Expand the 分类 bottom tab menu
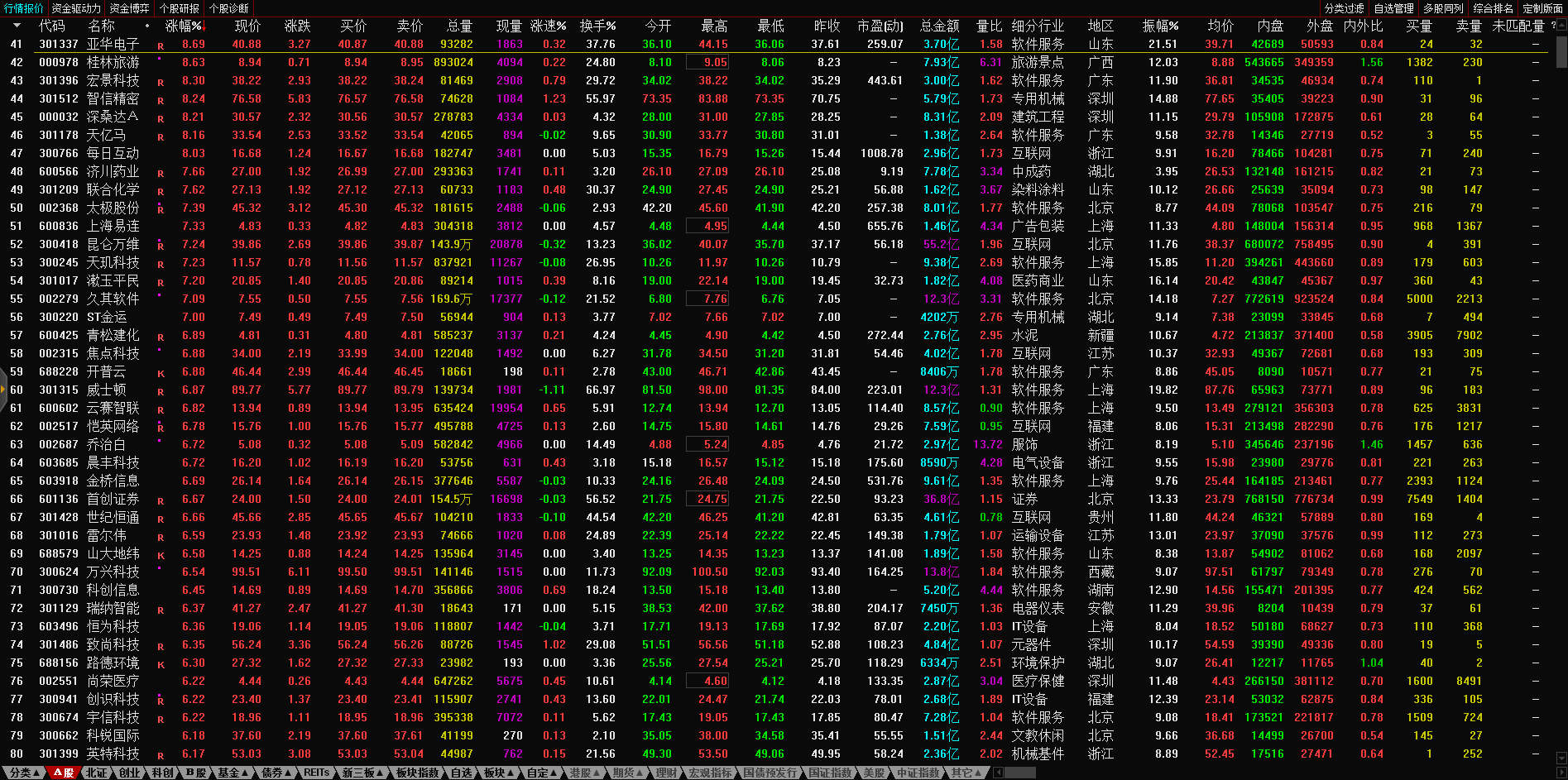Screen dimensions: 1568x780 click(x=24, y=773)
